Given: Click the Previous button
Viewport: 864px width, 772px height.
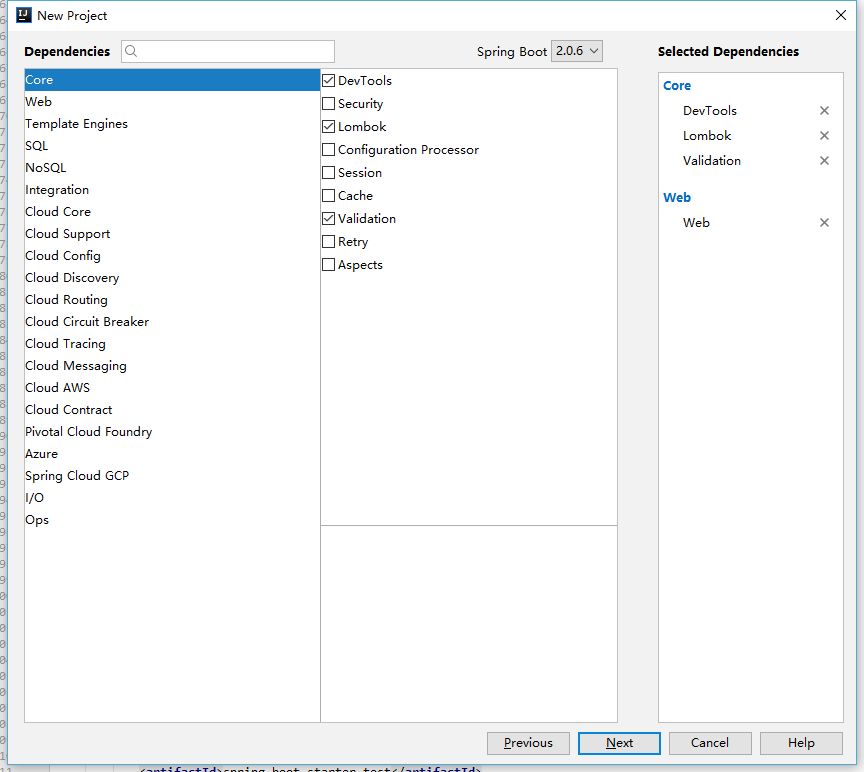Looking at the screenshot, I should [528, 743].
